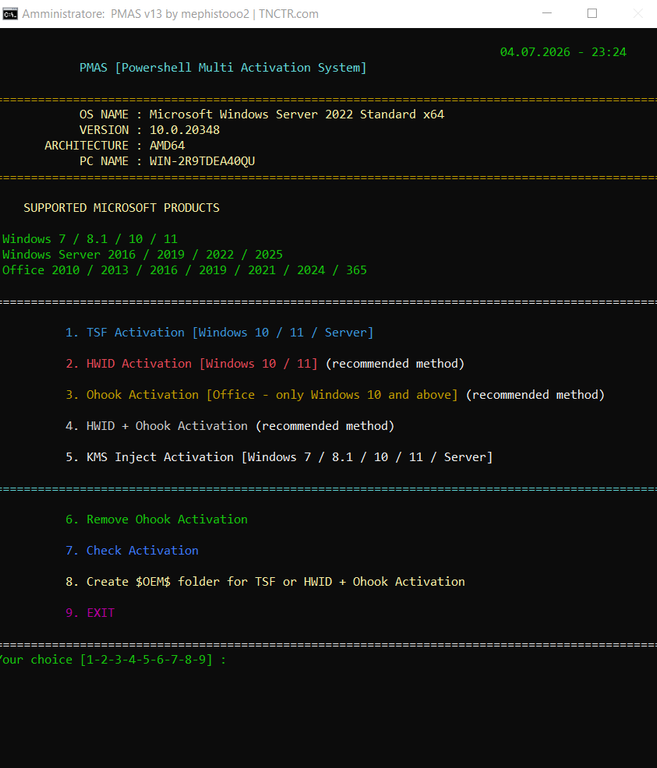Click the 'SUPPORTED MICROSOFT PRODUCTS' heading
This screenshot has width=657, height=768.
click(x=122, y=208)
